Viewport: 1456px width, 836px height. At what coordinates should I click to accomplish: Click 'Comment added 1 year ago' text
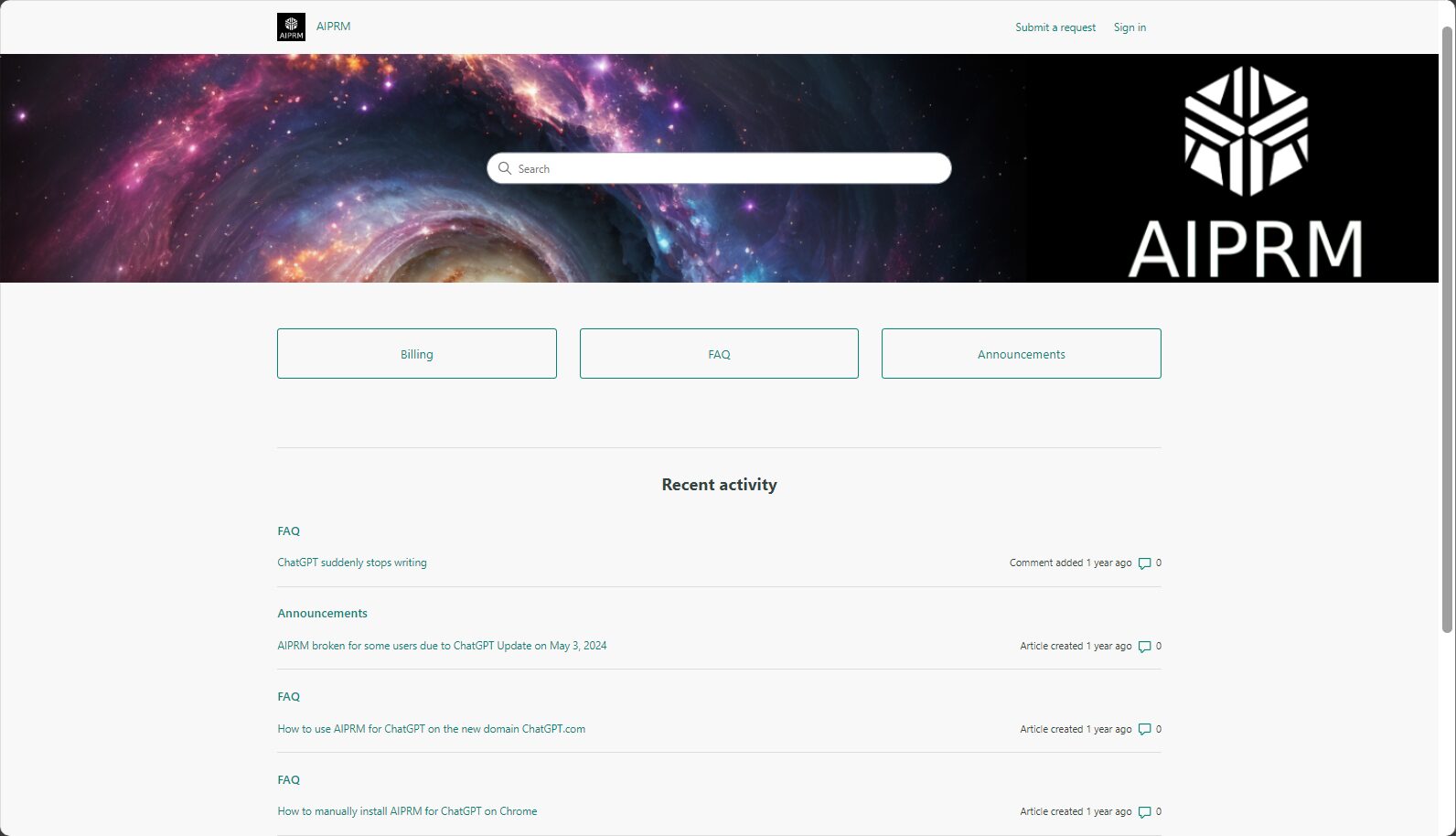pyautogui.click(x=1070, y=563)
